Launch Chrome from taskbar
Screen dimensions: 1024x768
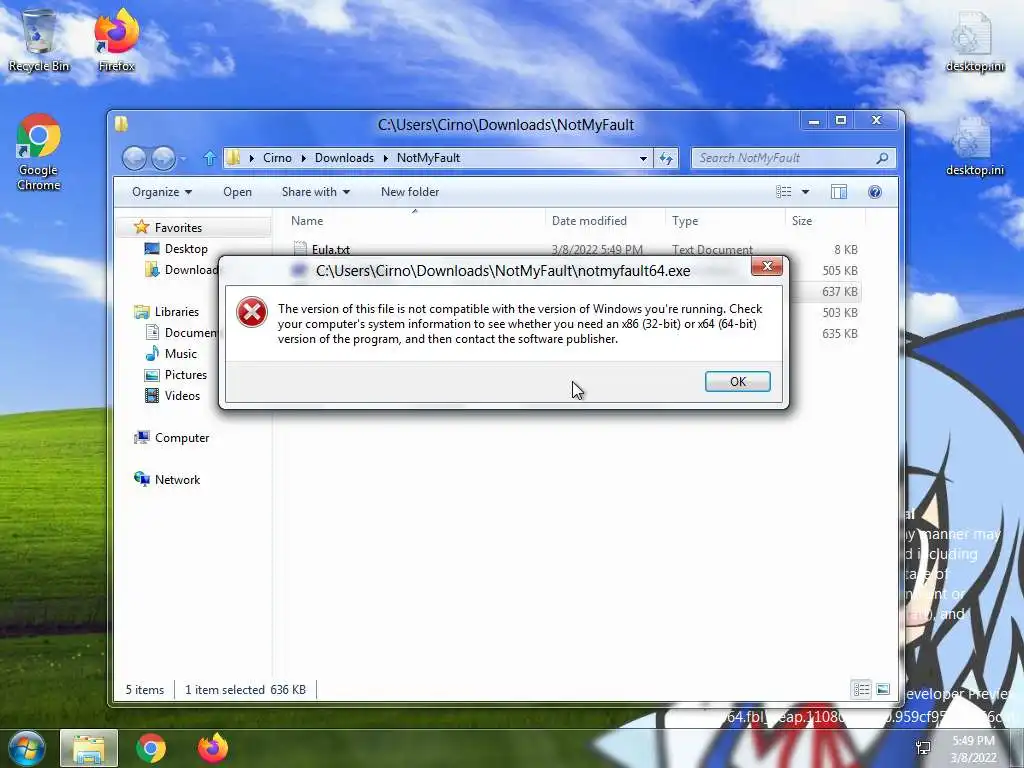tap(150, 748)
